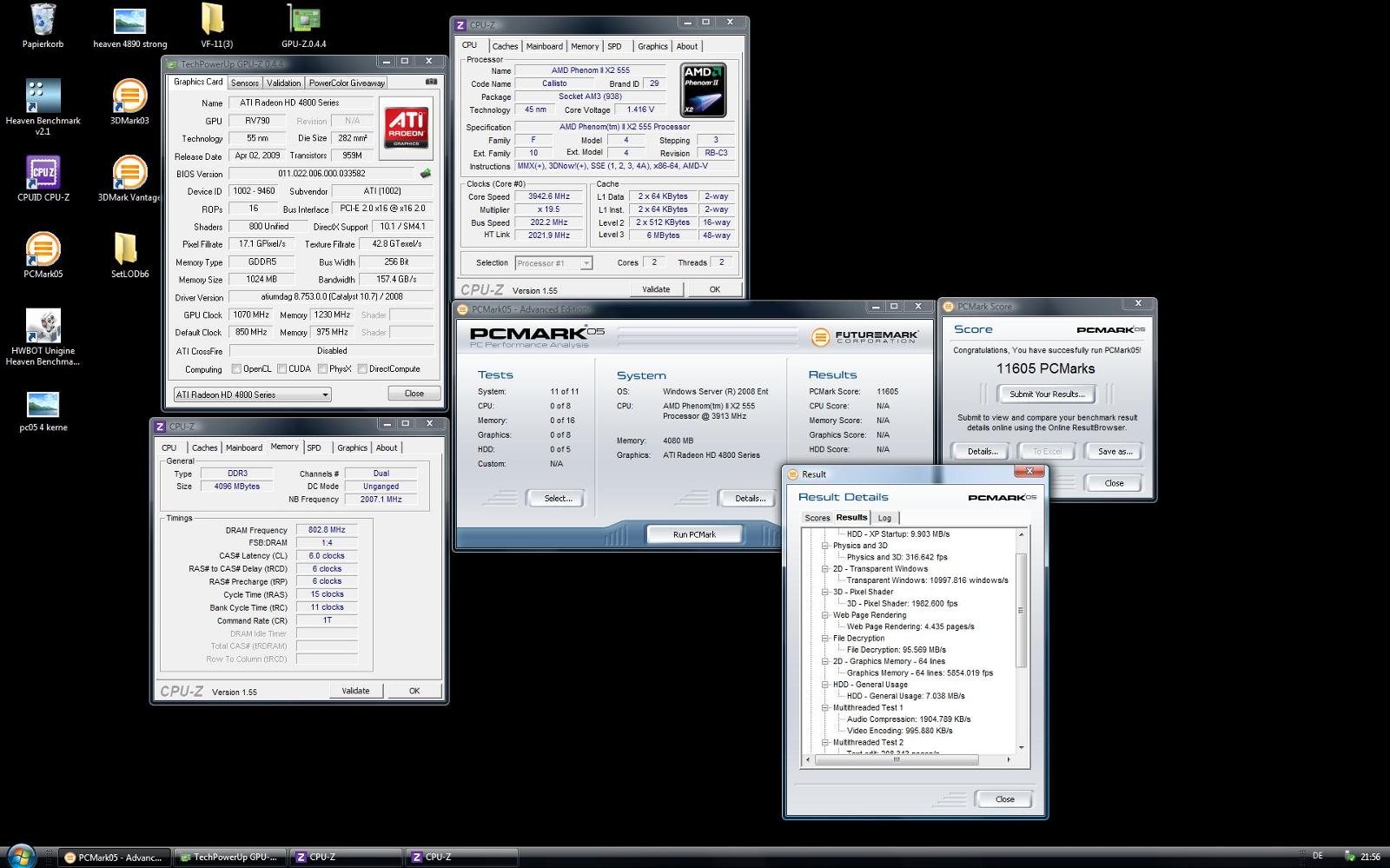The height and width of the screenshot is (868, 1390).
Task: Click the Result vertical scrollbar down arrow
Action: 1022,747
